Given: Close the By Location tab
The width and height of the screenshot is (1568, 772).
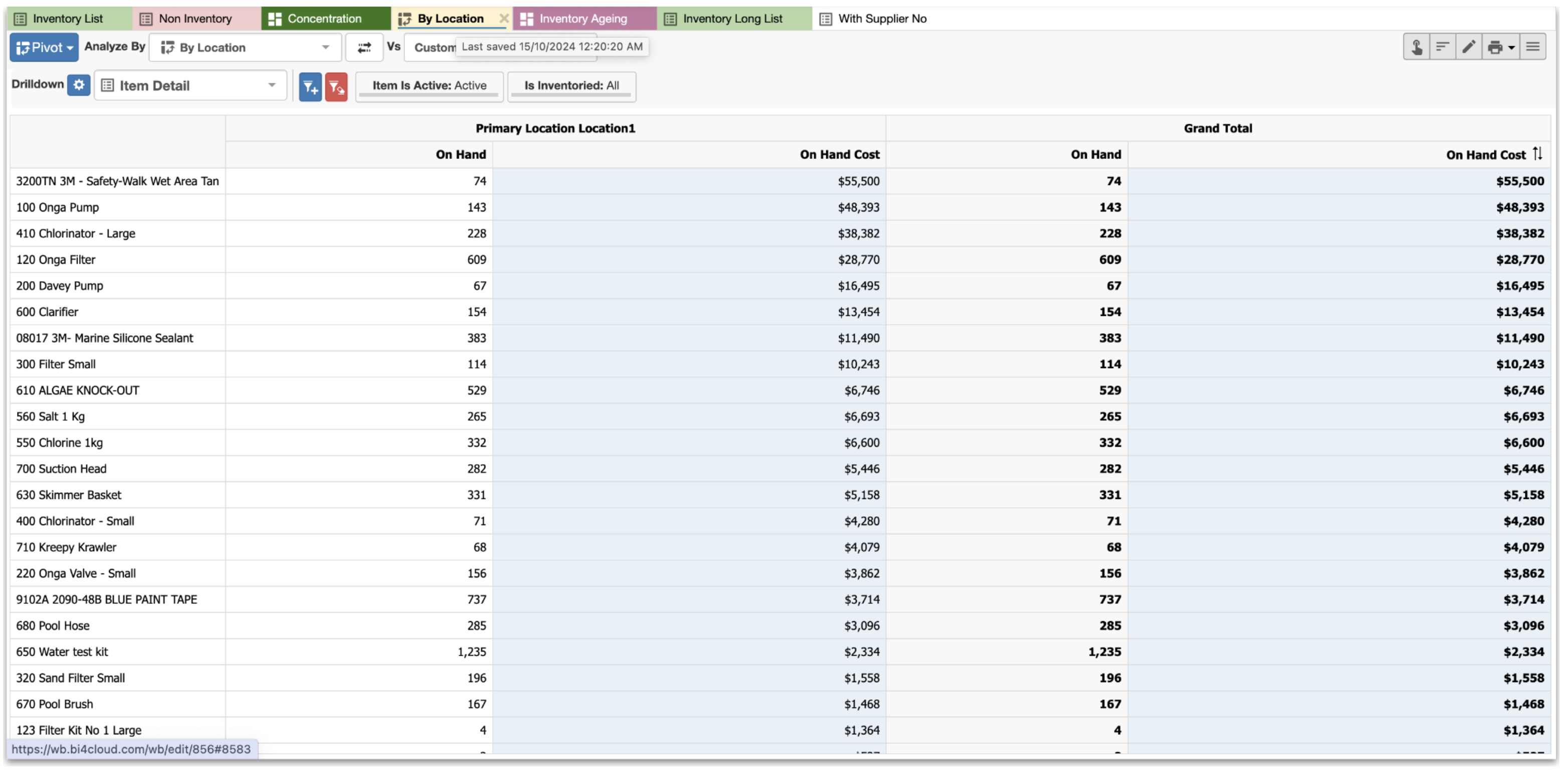Looking at the screenshot, I should point(504,18).
